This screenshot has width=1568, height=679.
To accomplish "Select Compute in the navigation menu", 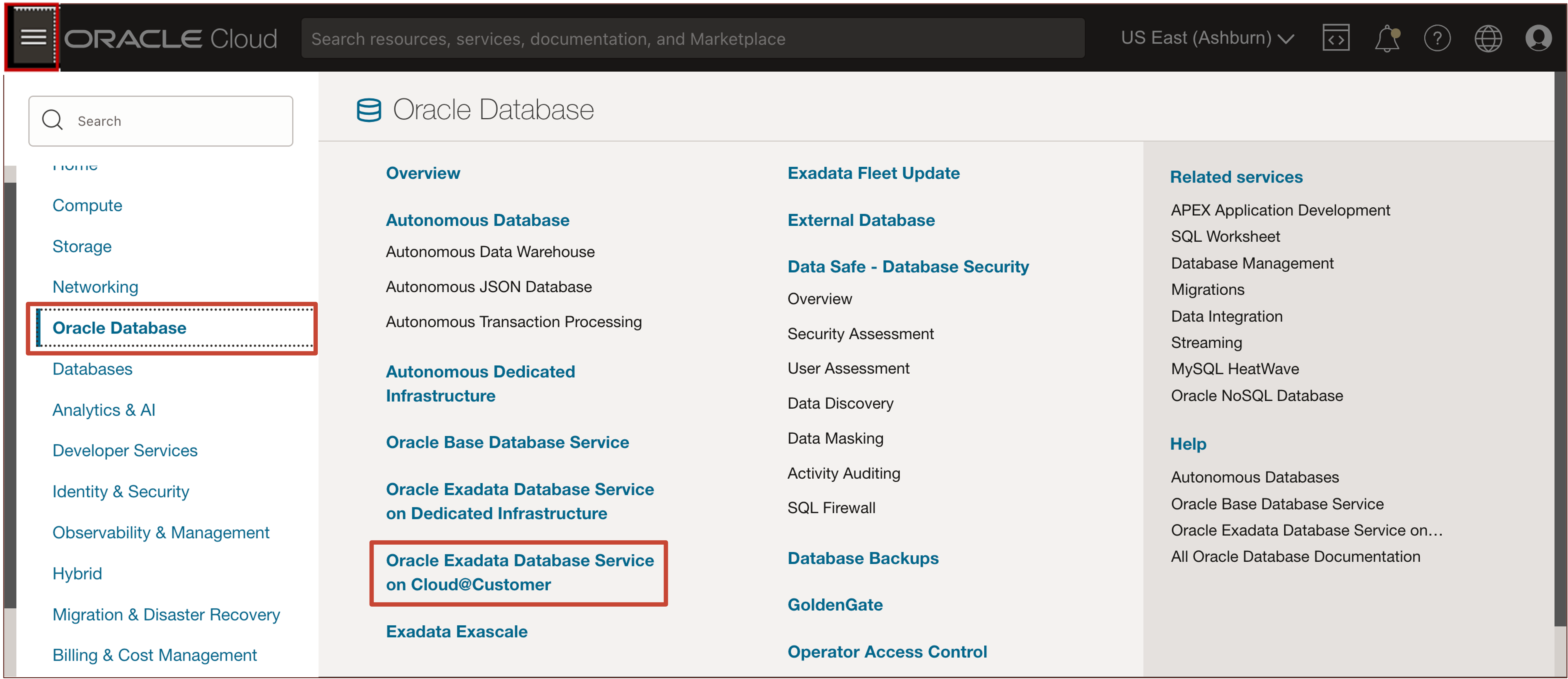I will [87, 206].
